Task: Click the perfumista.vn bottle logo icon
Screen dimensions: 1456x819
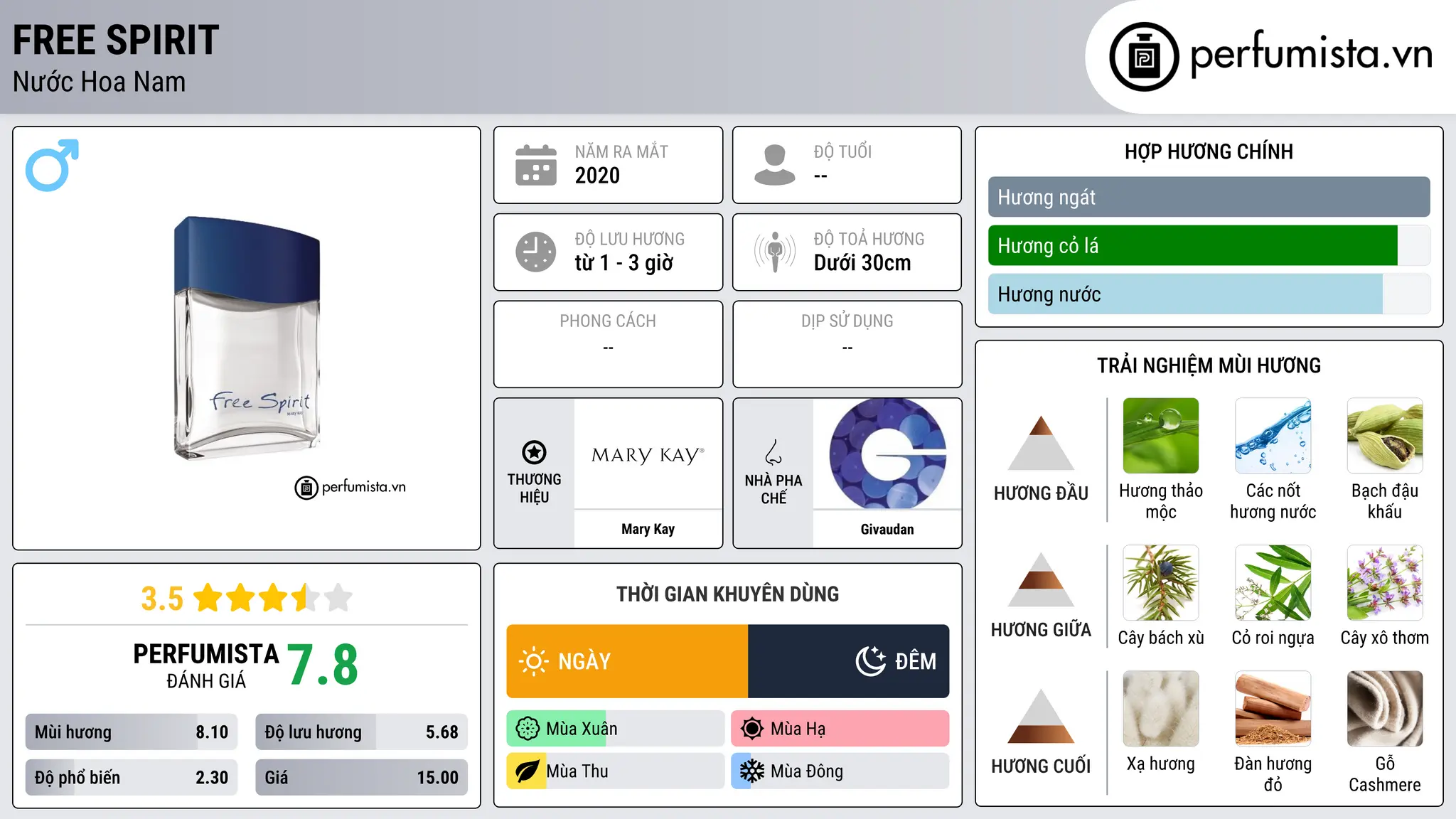Action: click(1144, 57)
